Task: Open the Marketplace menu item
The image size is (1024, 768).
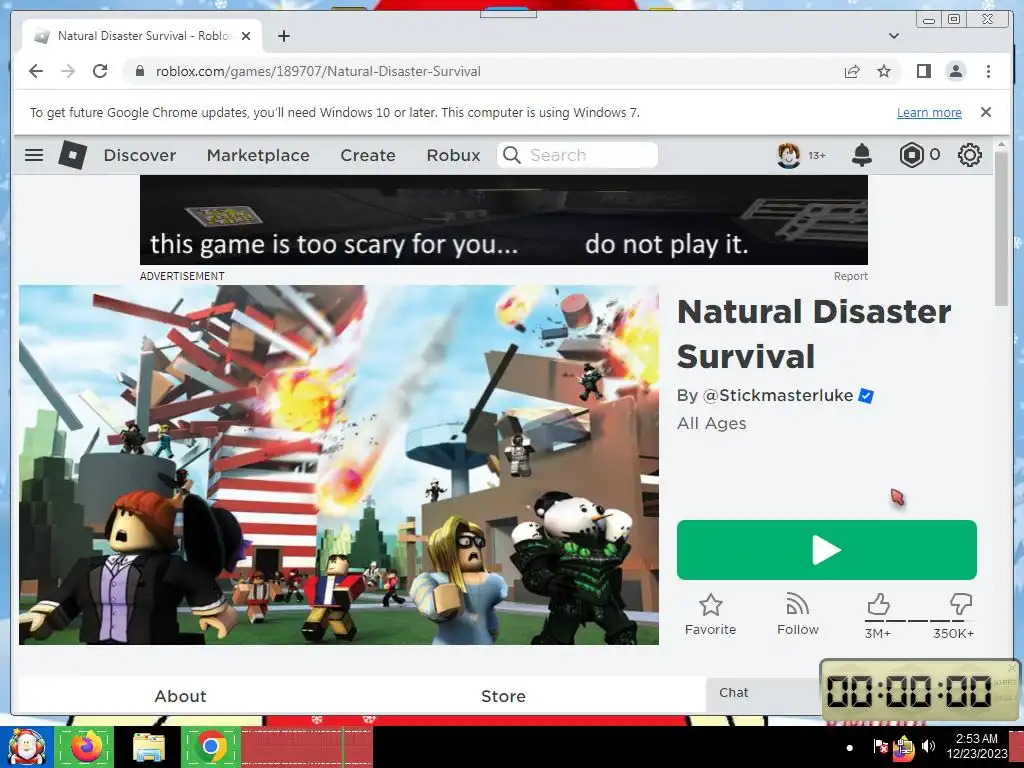Action: 258,155
